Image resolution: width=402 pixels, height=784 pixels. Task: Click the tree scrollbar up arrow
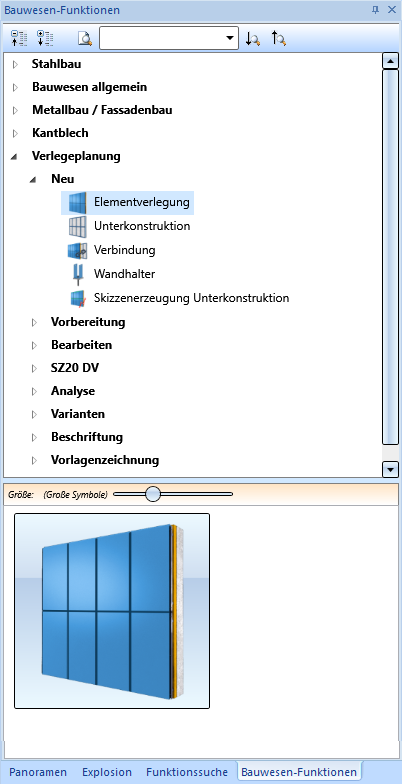coord(390,61)
